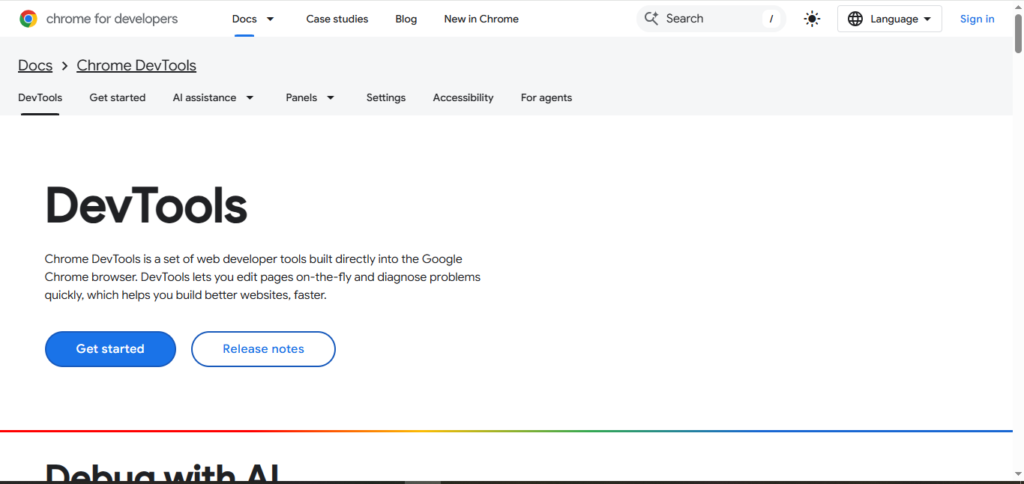Open the Accessibility tab
This screenshot has width=1024, height=484.
pyautogui.click(x=463, y=98)
